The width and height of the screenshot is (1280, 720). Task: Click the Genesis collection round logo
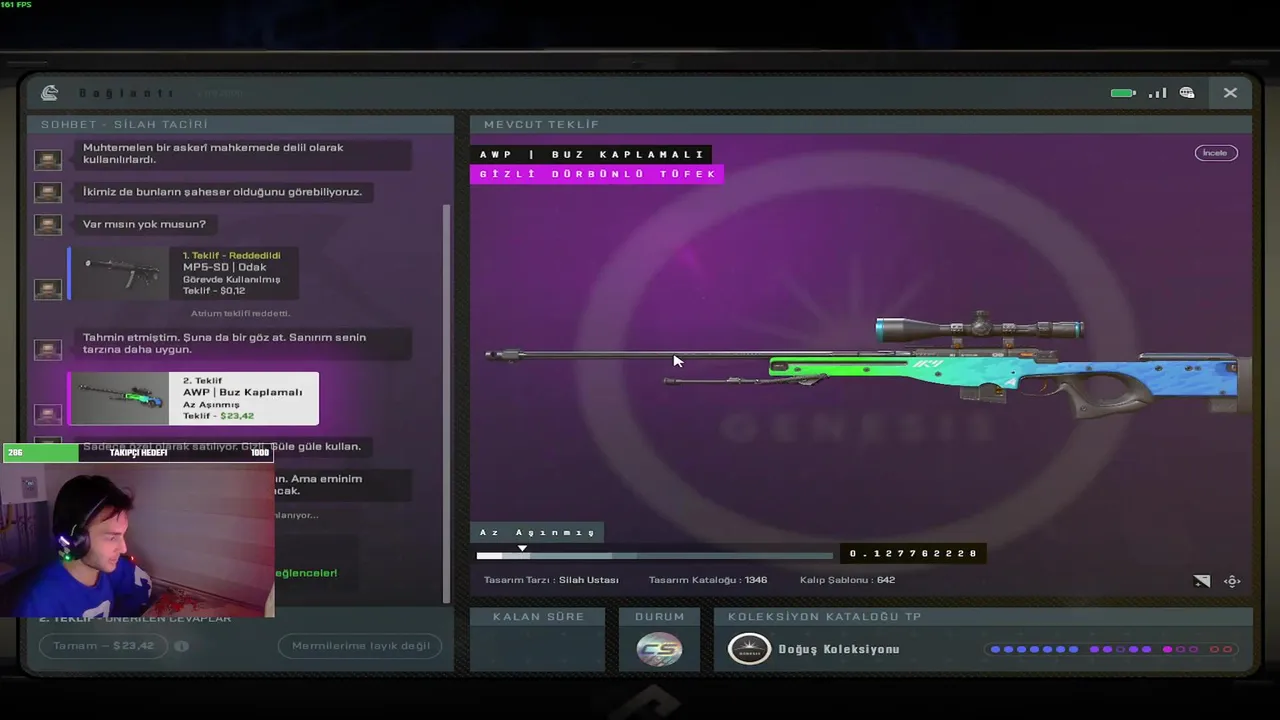click(749, 649)
